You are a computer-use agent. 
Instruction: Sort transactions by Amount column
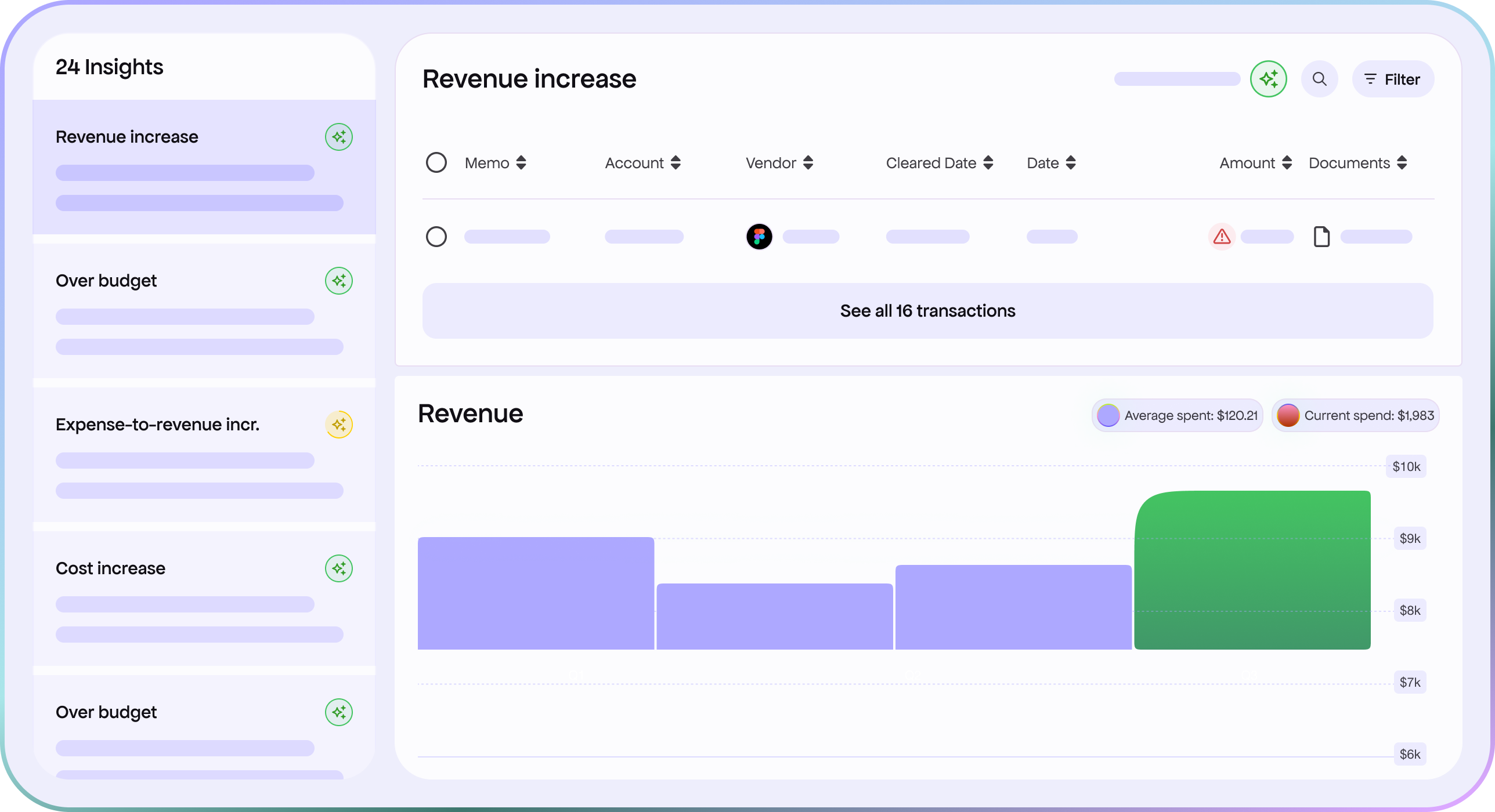click(x=1287, y=163)
